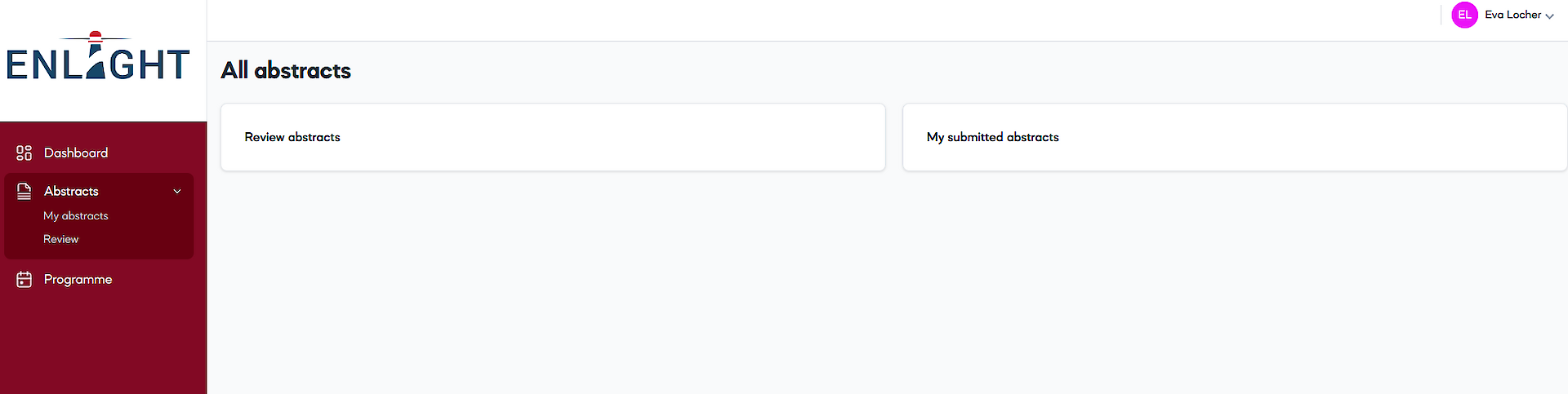This screenshot has height=394, width=1568.
Task: Click the "Review abstracts" card title text
Action: coord(292,137)
